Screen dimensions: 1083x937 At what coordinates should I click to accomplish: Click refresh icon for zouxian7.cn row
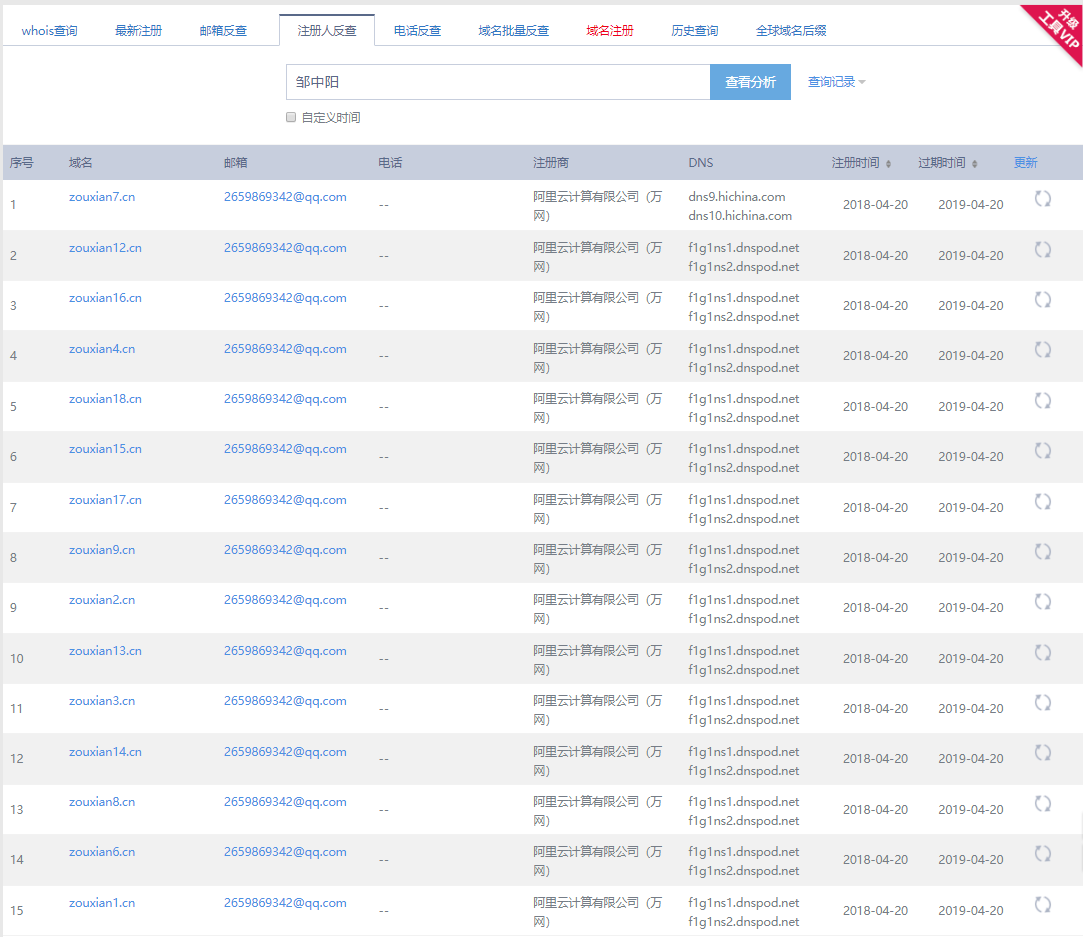[1042, 199]
